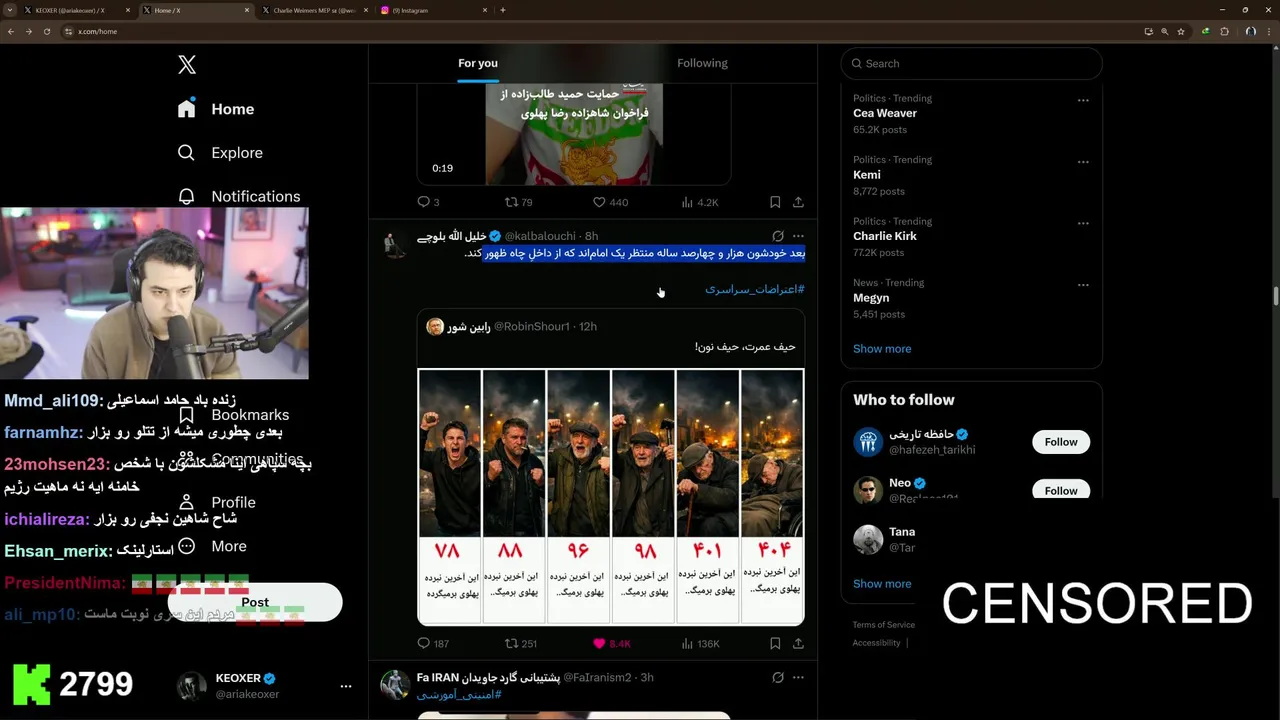Go back with the browser back arrow
The height and width of the screenshot is (720, 1280).
[x=11, y=31]
